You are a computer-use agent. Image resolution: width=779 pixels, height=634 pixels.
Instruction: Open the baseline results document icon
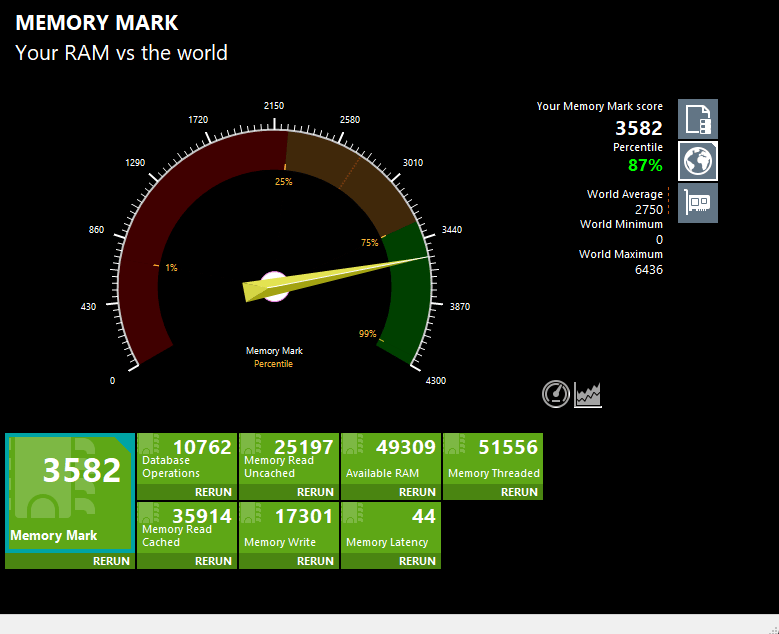click(x=698, y=119)
